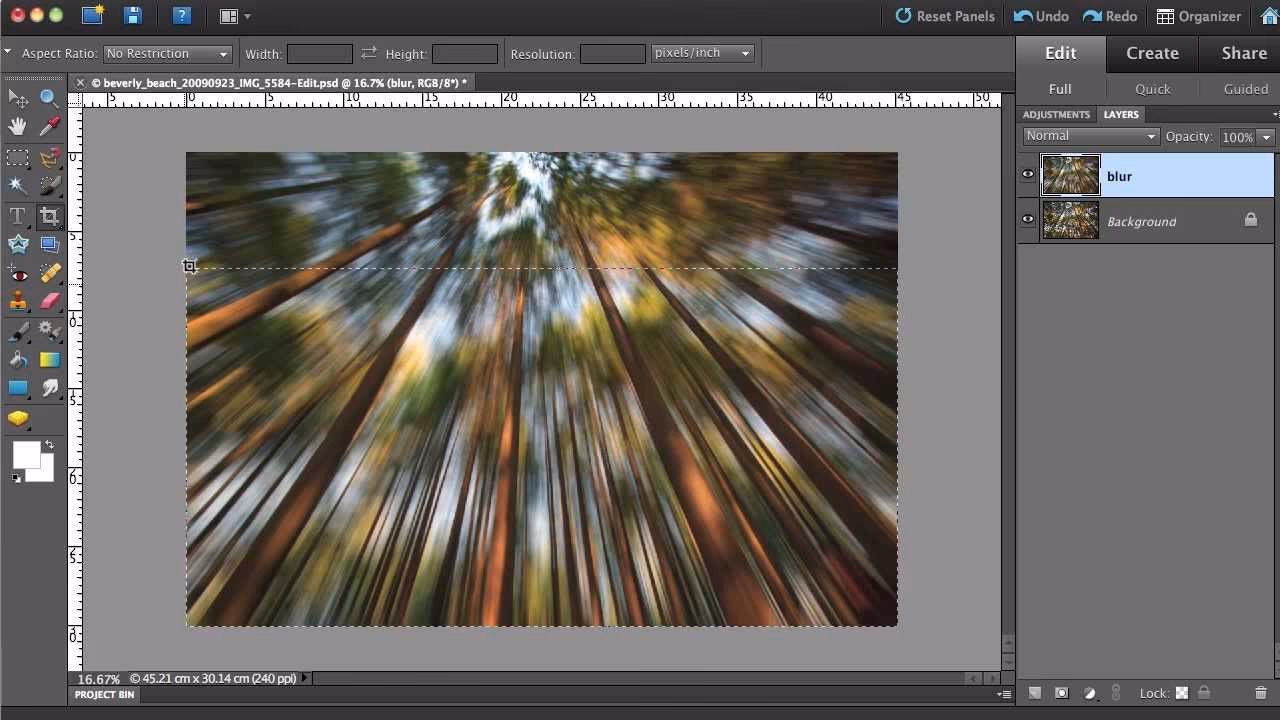Select the Spot Healing Brush tool
Screen dimensions: 1280x720
coord(49,273)
